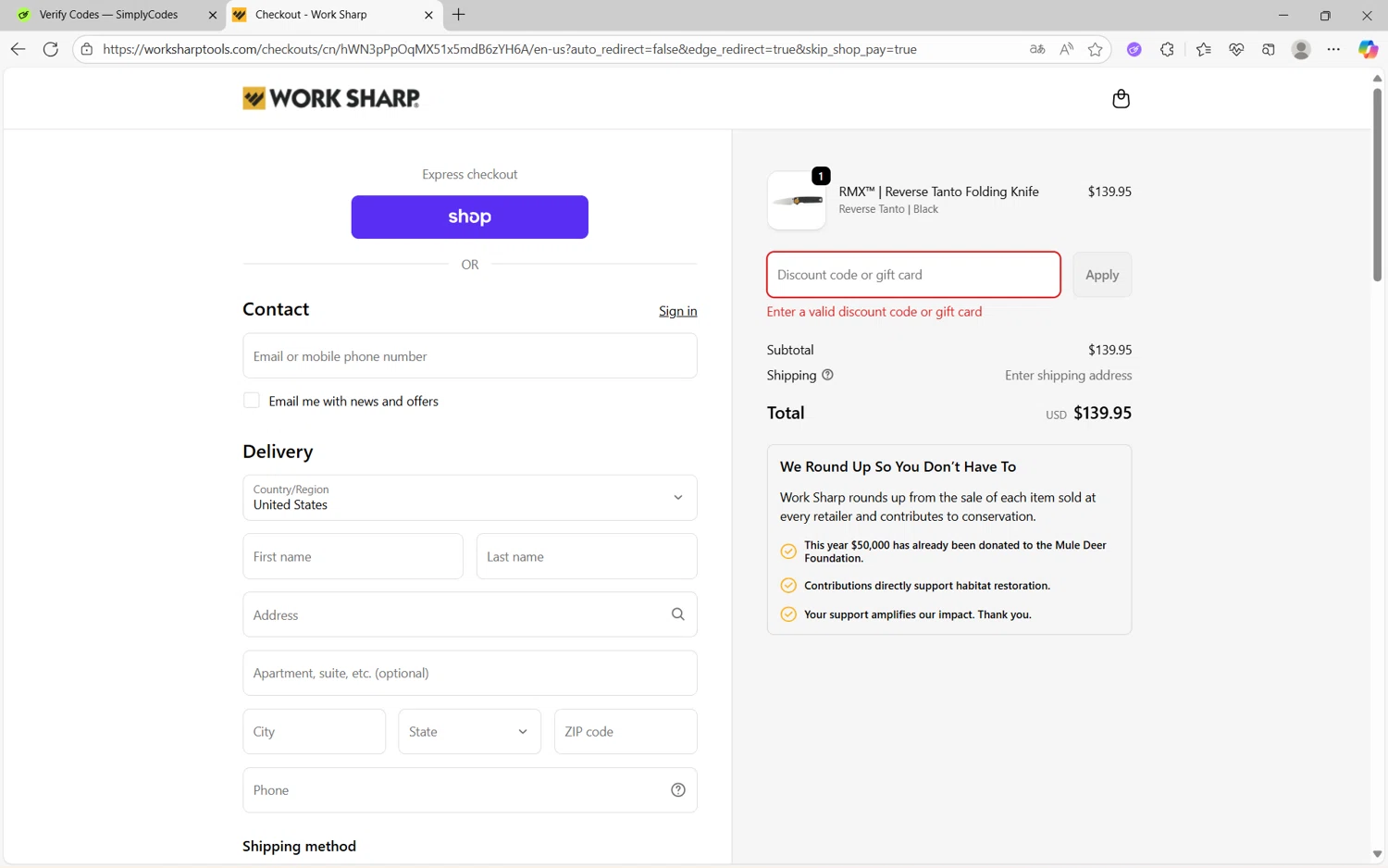Open browser essentials heart icon

[x=1236, y=49]
